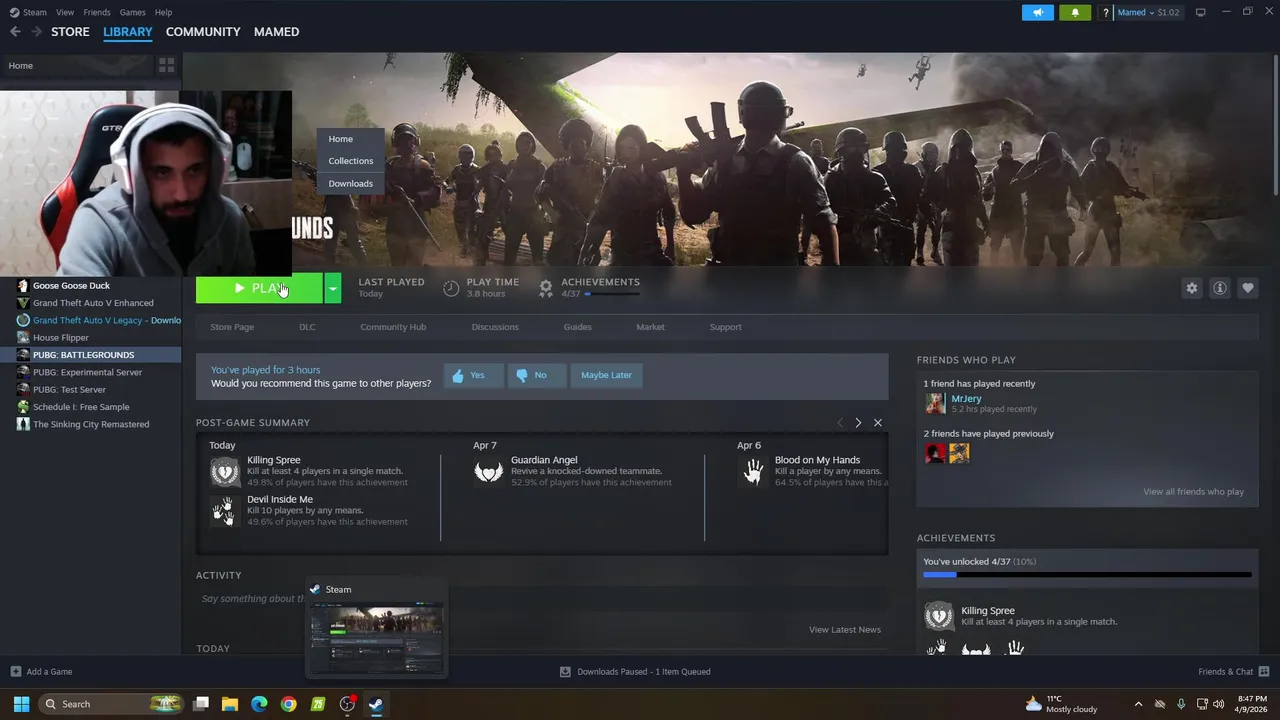The image size is (1280, 720).
Task: Open the question mark help icon
Action: pos(1105,12)
